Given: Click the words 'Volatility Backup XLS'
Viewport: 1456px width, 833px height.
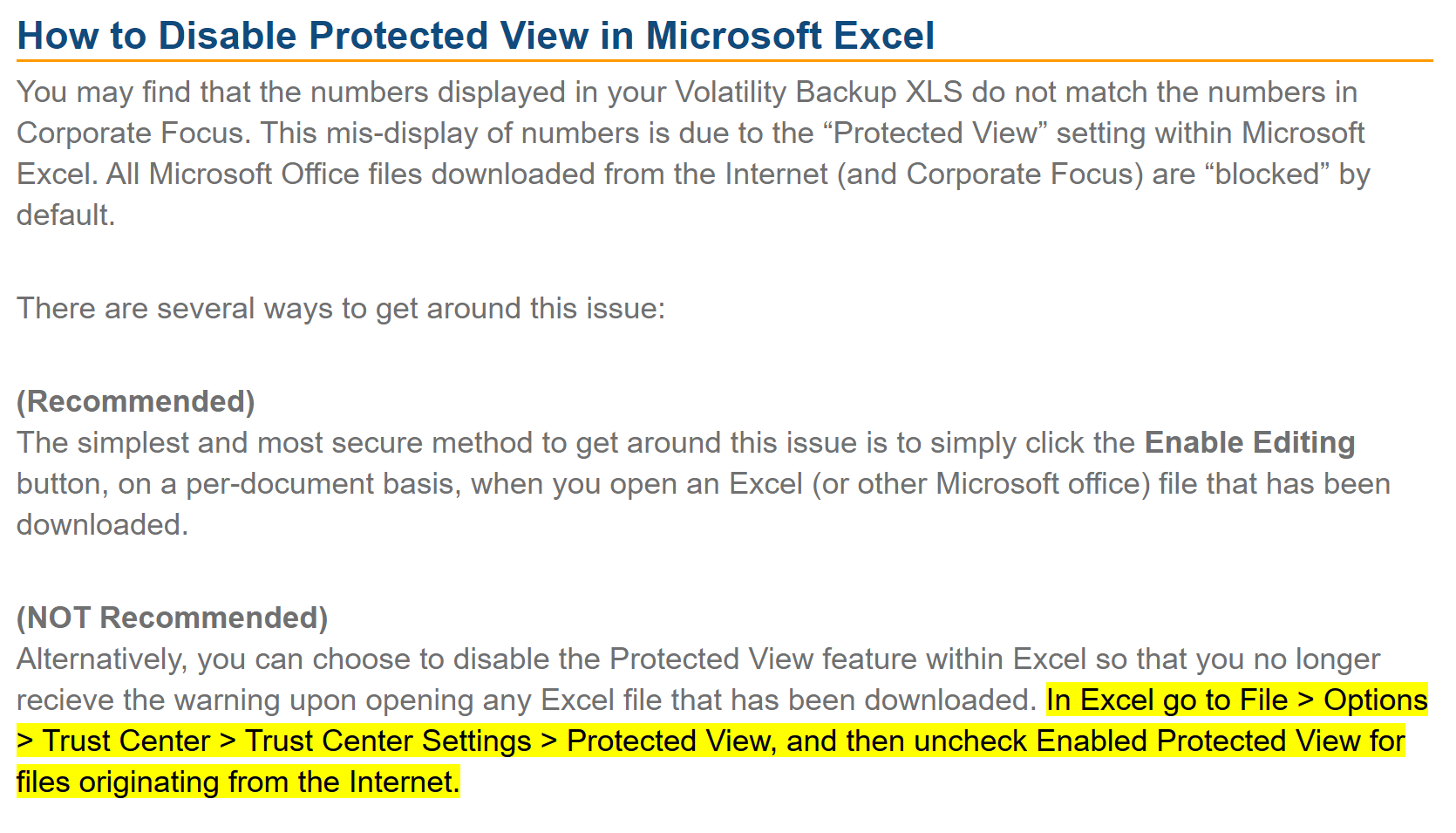Looking at the screenshot, I should pos(818,92).
